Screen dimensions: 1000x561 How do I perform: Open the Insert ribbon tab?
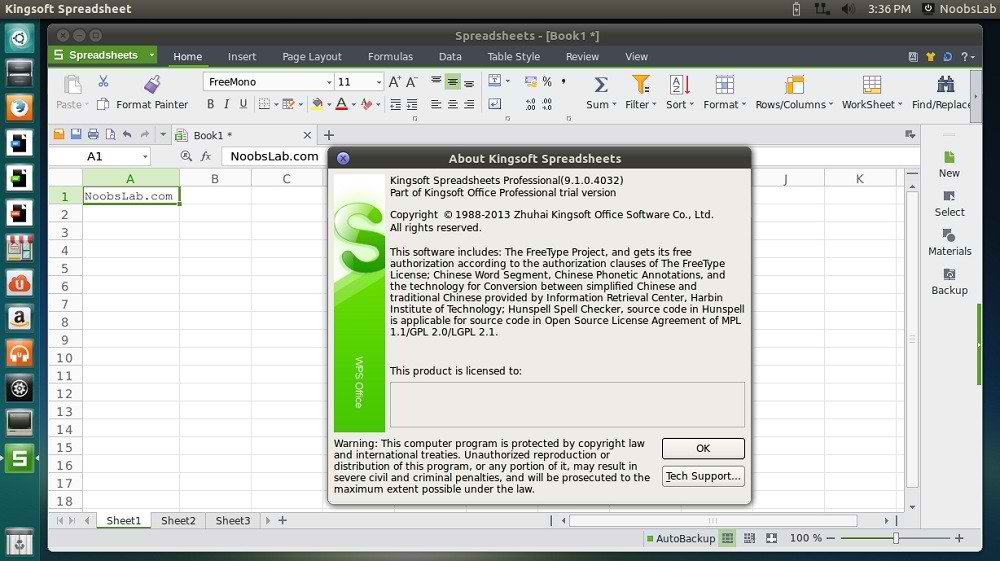tap(242, 56)
